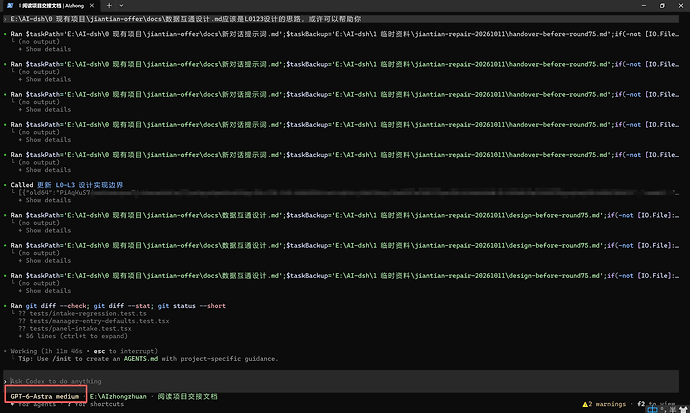The image size is (690, 413).
Task: Click the E:\AIzhongzhuan directory in status line
Action: click(118, 396)
